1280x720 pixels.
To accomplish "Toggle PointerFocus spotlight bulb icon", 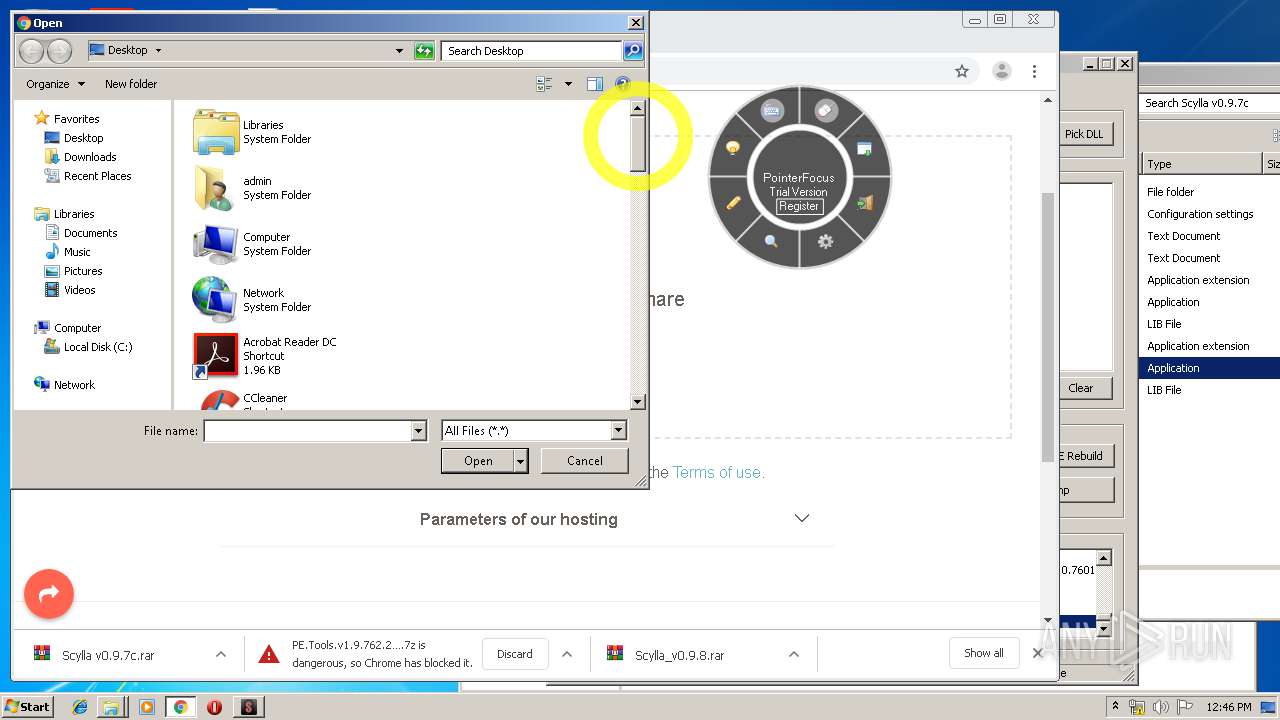I will click(733, 148).
